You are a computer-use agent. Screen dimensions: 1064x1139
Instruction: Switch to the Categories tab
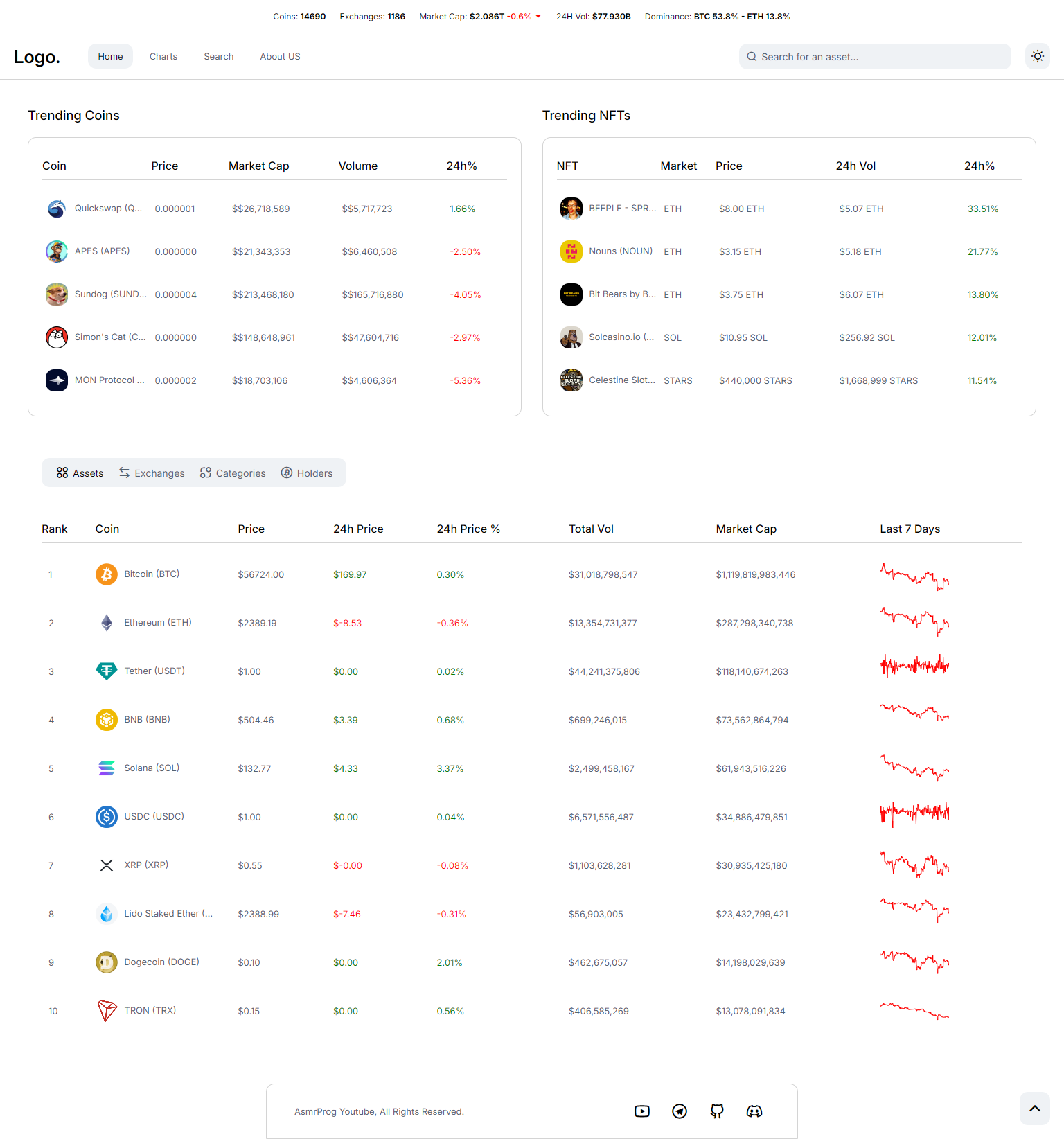[233, 473]
